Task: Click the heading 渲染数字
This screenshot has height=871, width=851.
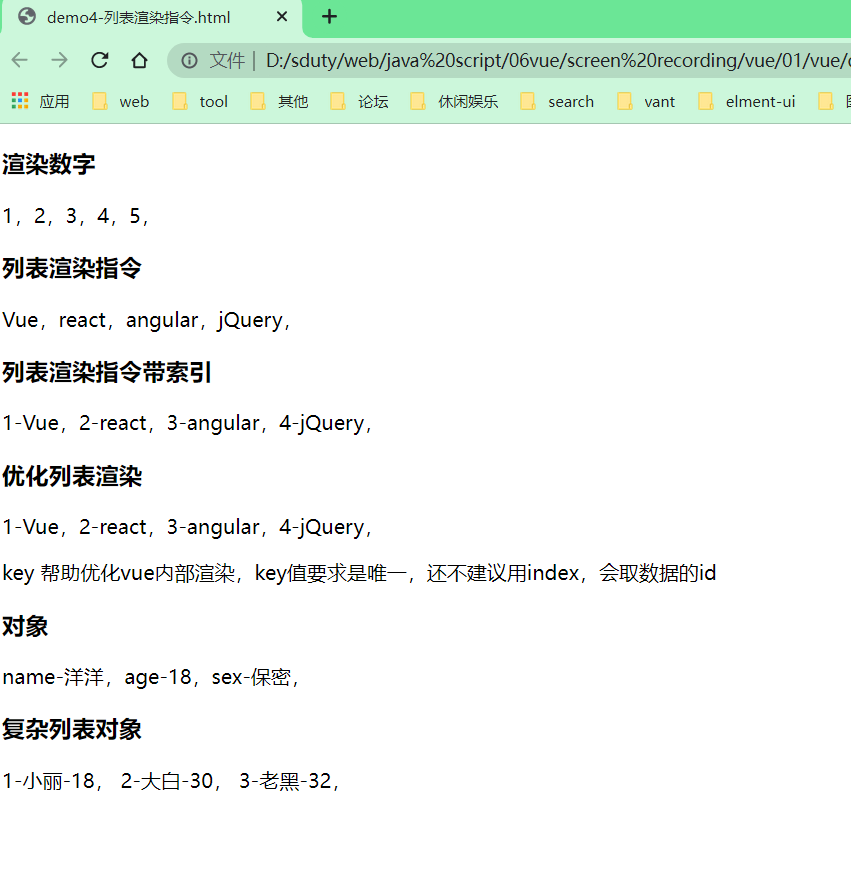Action: pos(49,164)
